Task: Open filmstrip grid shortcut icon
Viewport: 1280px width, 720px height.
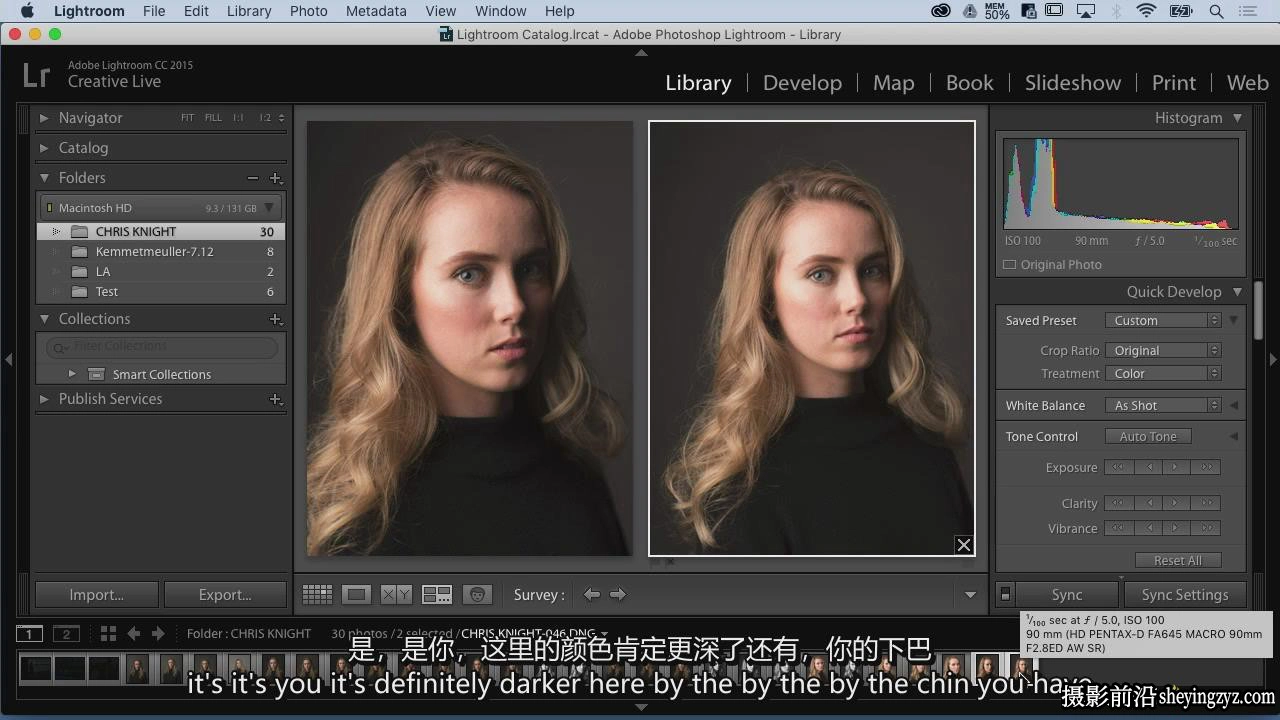Action: [x=108, y=634]
